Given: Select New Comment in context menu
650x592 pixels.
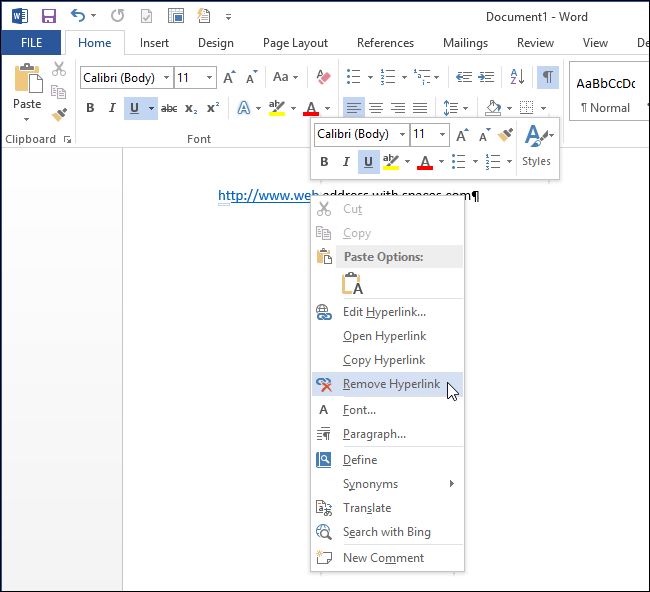Looking at the screenshot, I should [387, 558].
